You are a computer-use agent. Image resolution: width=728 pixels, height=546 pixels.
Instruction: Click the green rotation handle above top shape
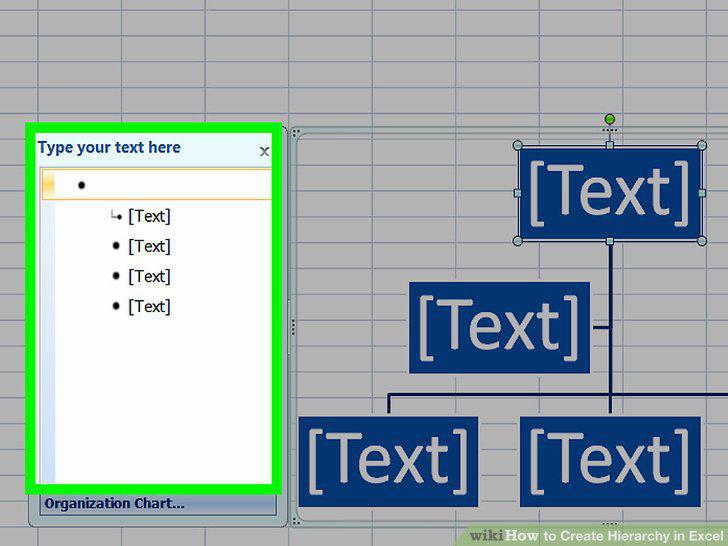pos(610,119)
